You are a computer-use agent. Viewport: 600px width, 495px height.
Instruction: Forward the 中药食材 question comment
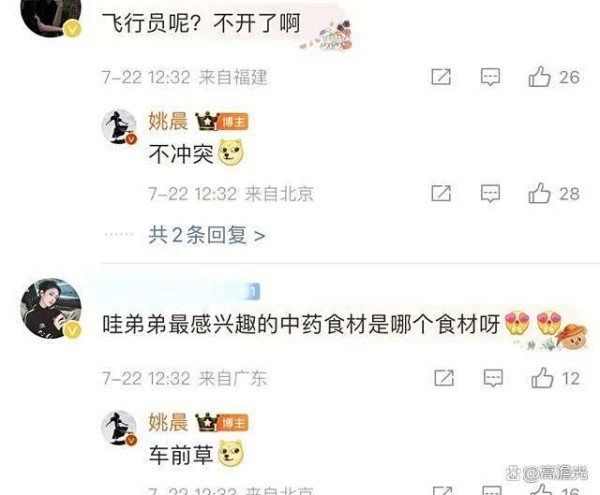click(x=444, y=378)
